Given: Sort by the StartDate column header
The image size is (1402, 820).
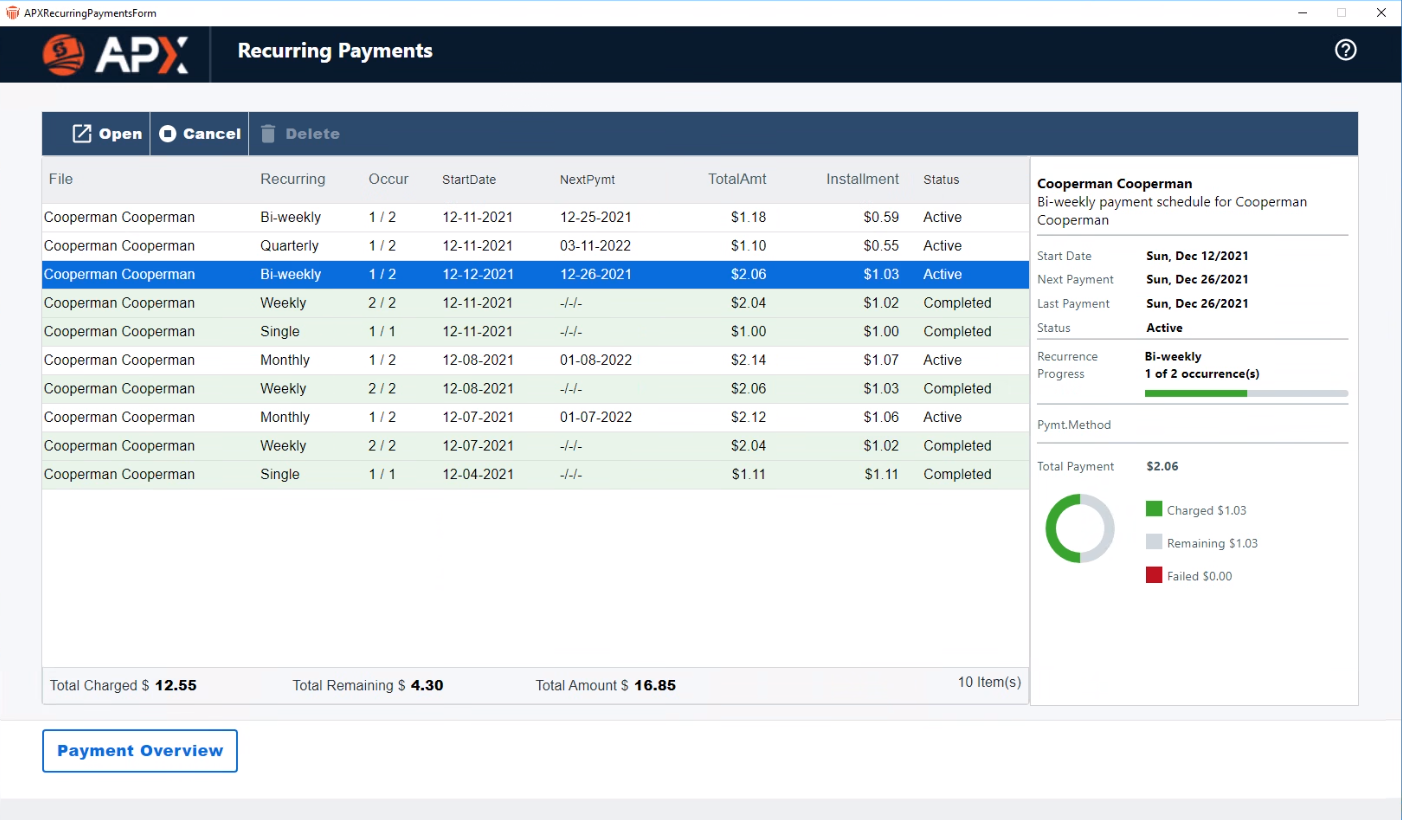Looking at the screenshot, I should pos(469,180).
